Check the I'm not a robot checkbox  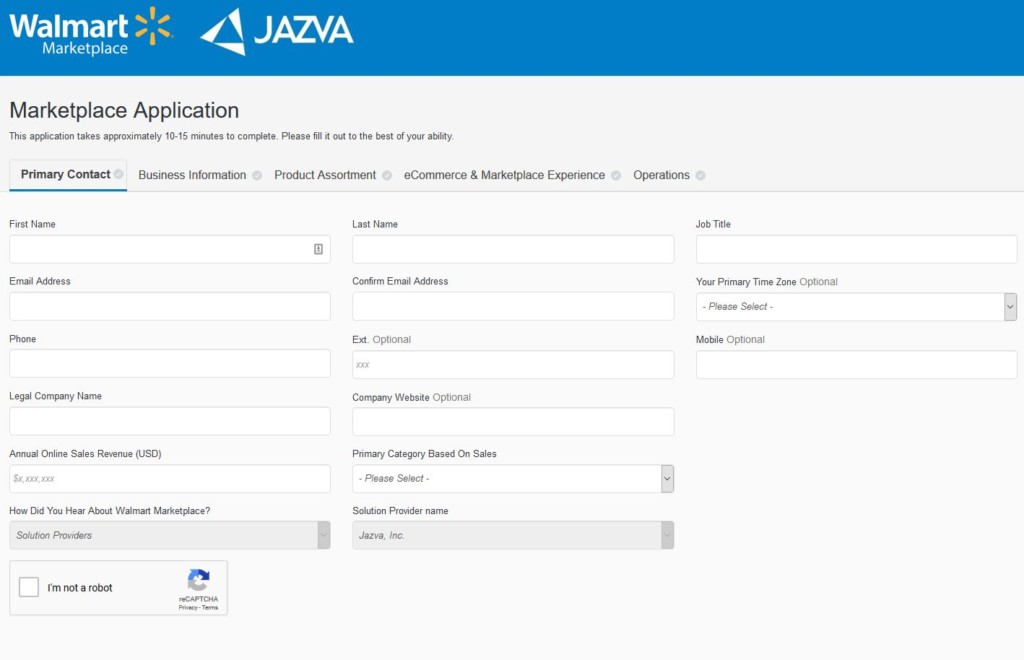(29, 587)
